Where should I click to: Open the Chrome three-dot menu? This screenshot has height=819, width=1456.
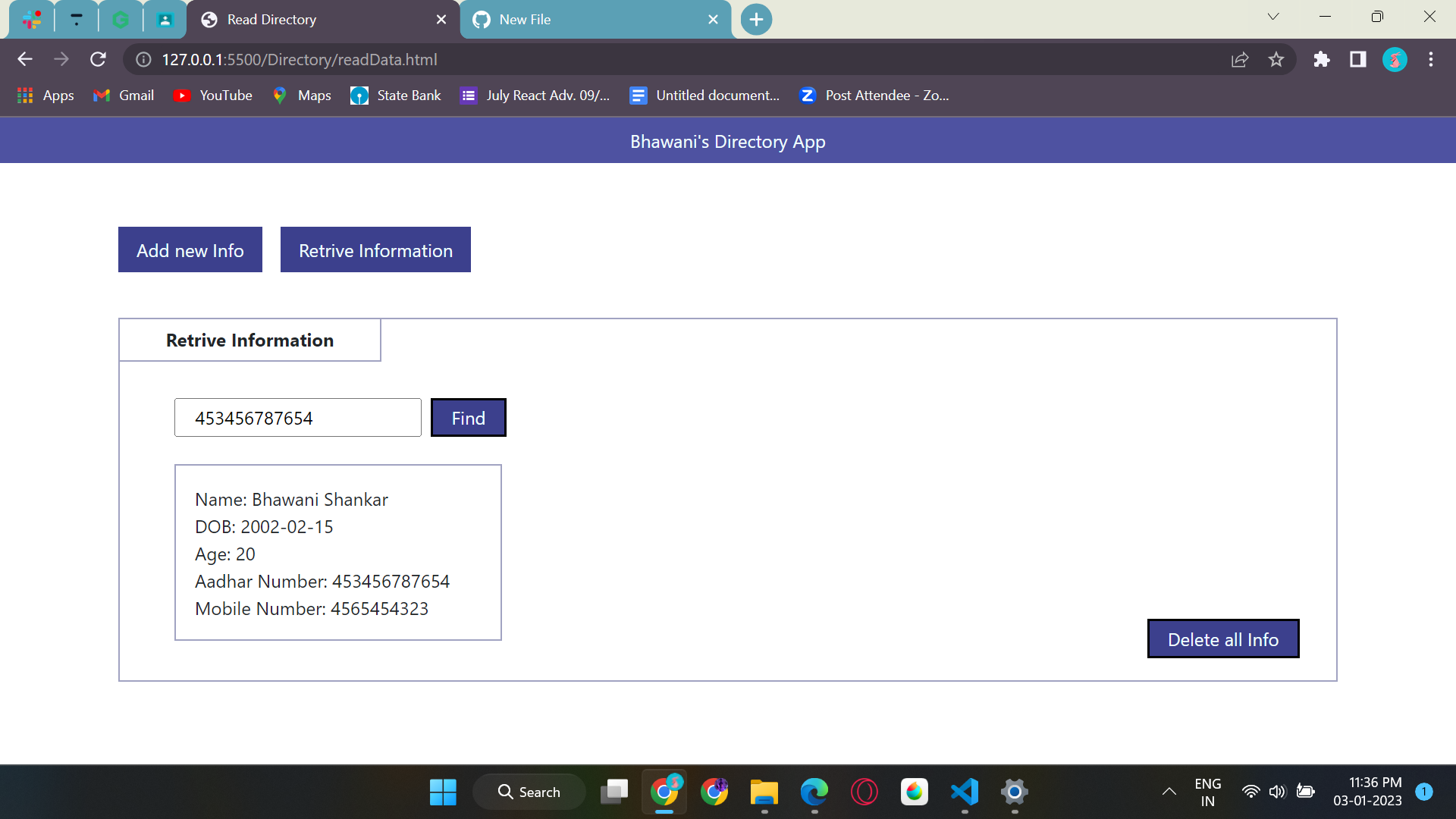pyautogui.click(x=1431, y=59)
